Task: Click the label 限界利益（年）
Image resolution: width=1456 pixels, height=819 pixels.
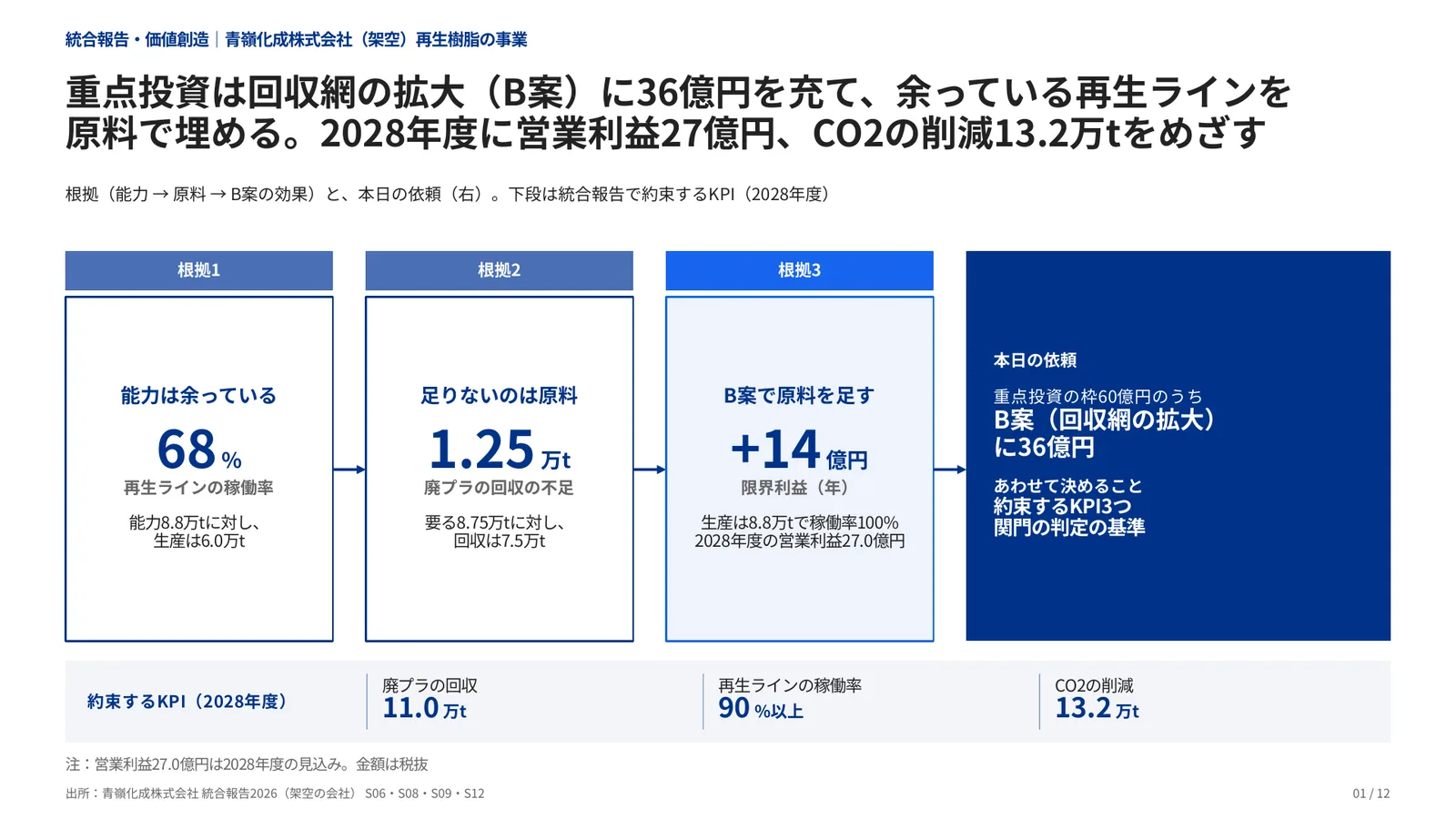Action: 799,488
